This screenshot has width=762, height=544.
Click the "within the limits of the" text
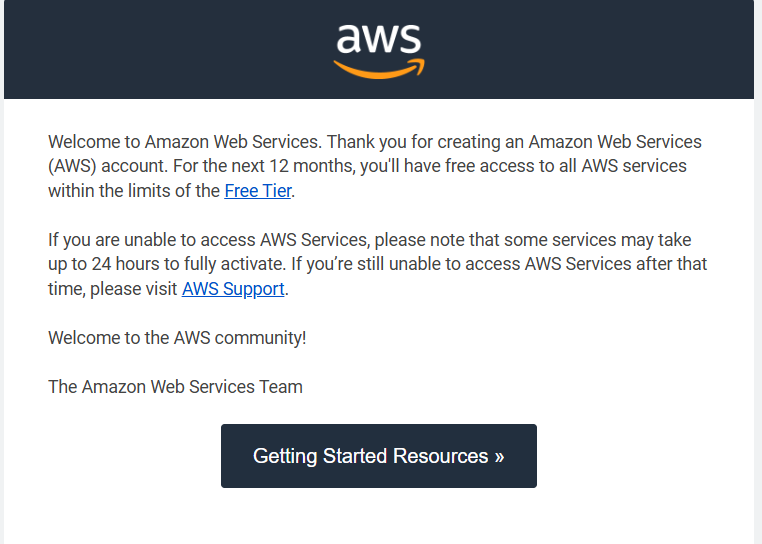134,190
